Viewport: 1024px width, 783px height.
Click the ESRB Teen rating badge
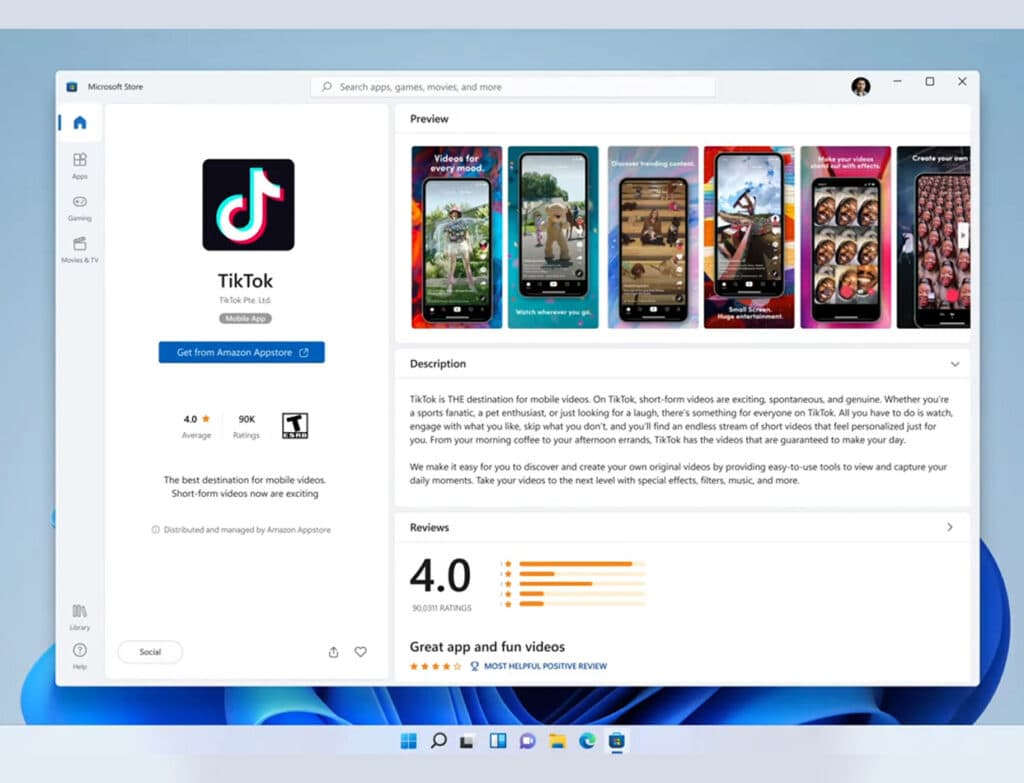[x=295, y=426]
